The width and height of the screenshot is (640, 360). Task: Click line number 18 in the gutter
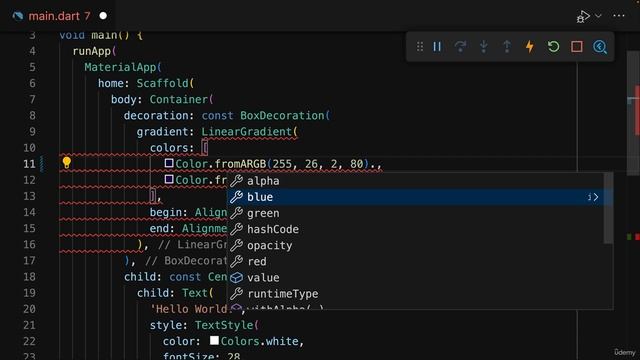click(29, 277)
